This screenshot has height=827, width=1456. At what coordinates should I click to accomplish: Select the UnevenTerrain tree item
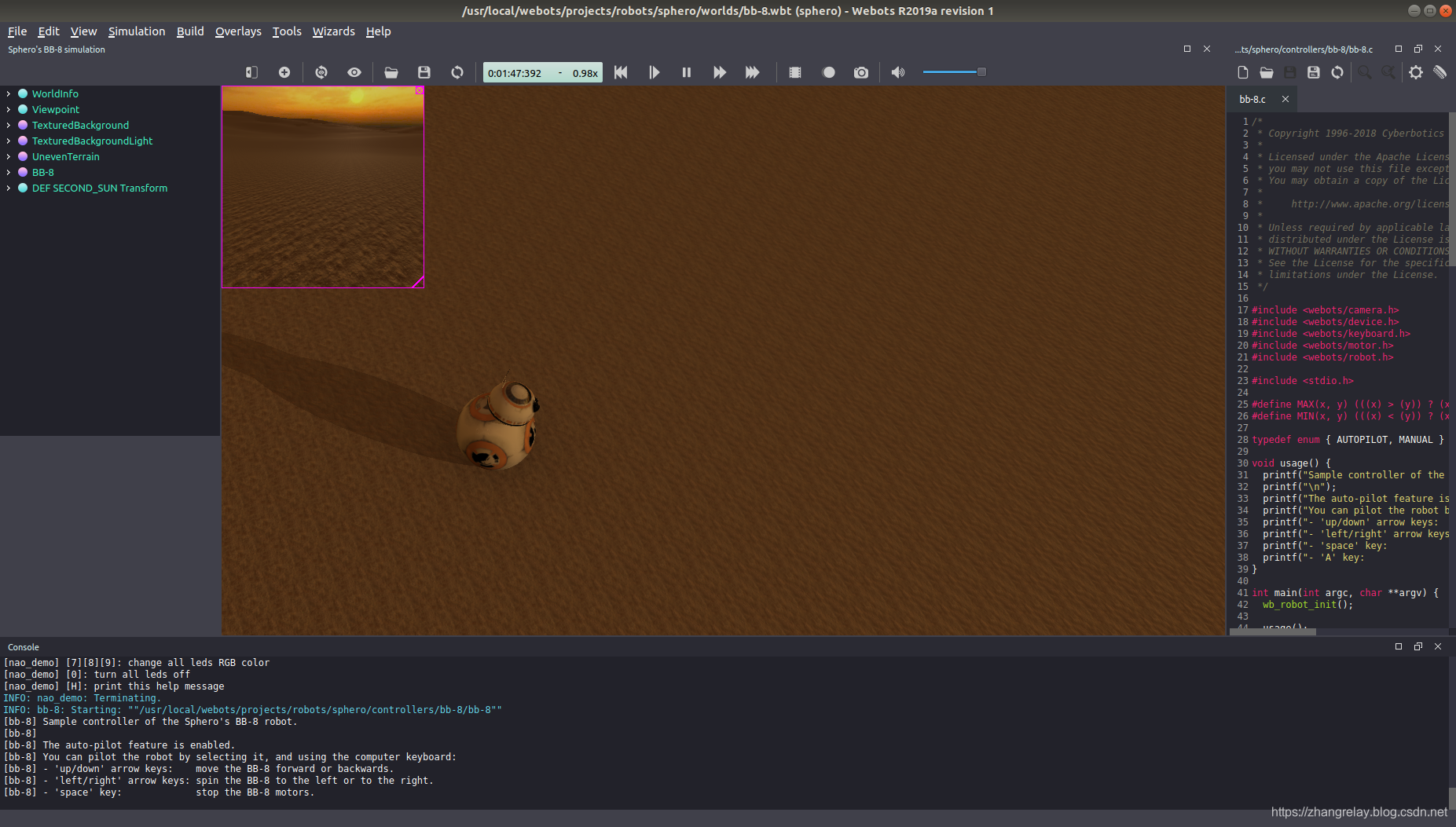click(66, 156)
